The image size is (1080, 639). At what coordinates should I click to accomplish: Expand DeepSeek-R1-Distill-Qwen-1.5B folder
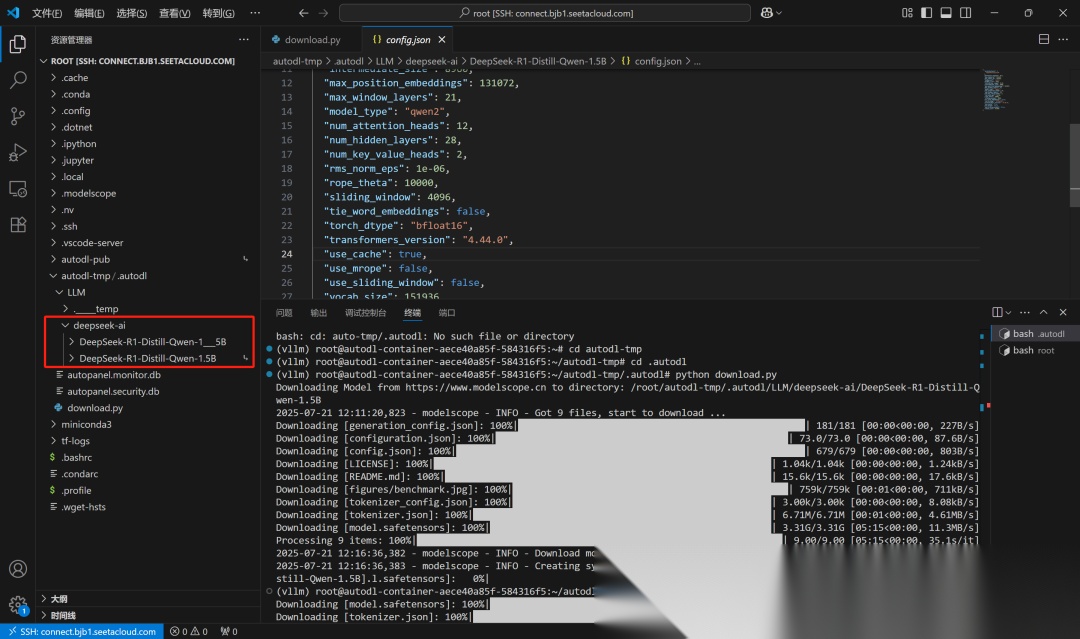(148, 359)
